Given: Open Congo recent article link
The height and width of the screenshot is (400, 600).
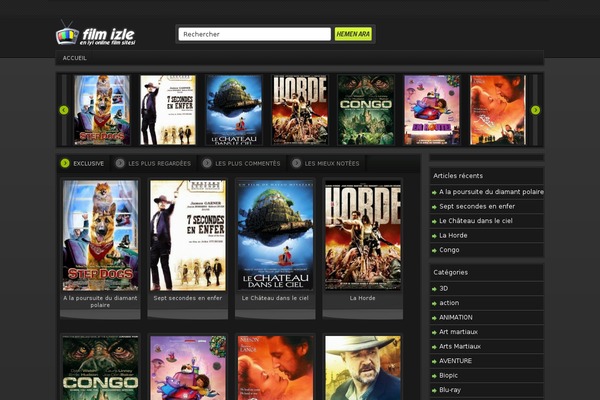Looking at the screenshot, I should [x=449, y=250].
